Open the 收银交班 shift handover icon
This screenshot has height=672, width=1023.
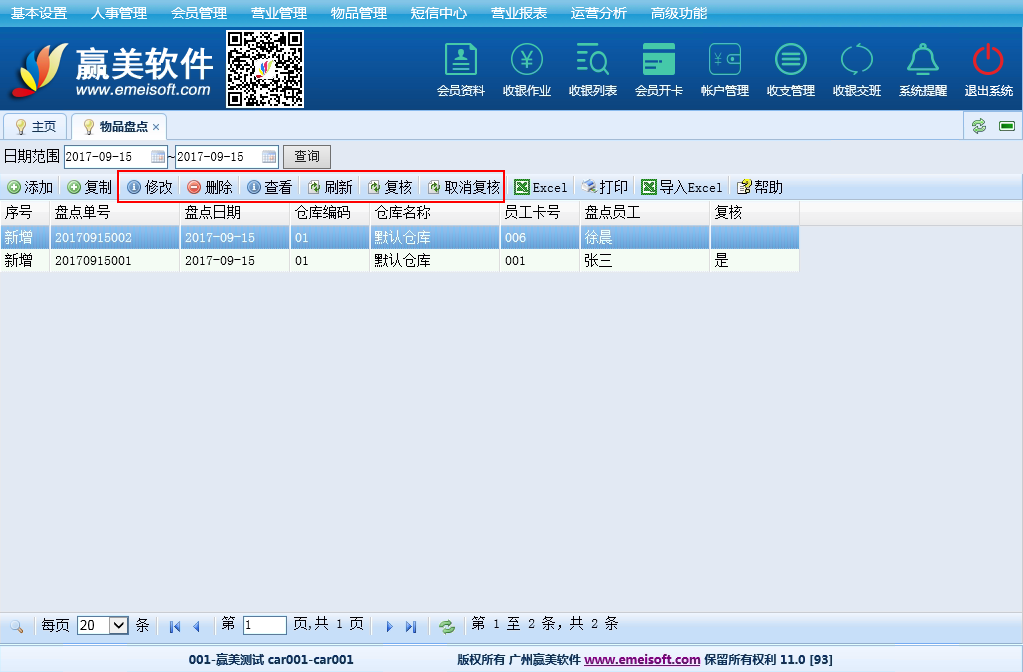coord(857,70)
